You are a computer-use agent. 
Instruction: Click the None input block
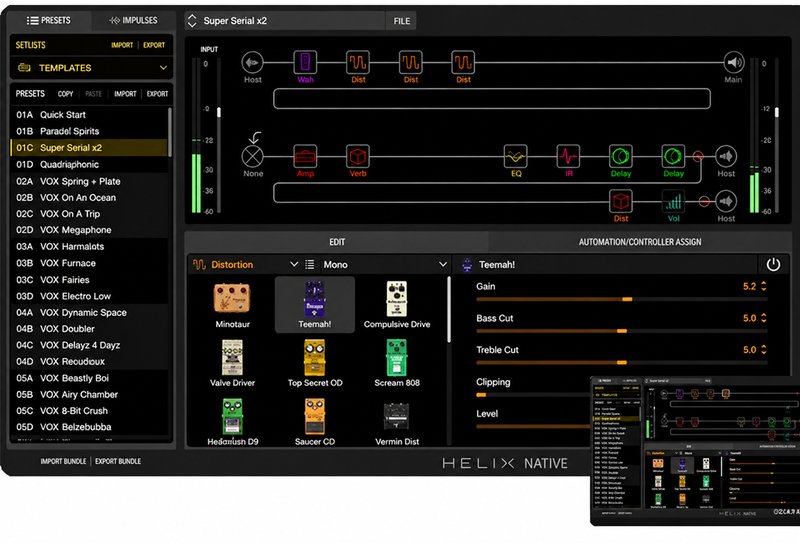click(x=253, y=156)
